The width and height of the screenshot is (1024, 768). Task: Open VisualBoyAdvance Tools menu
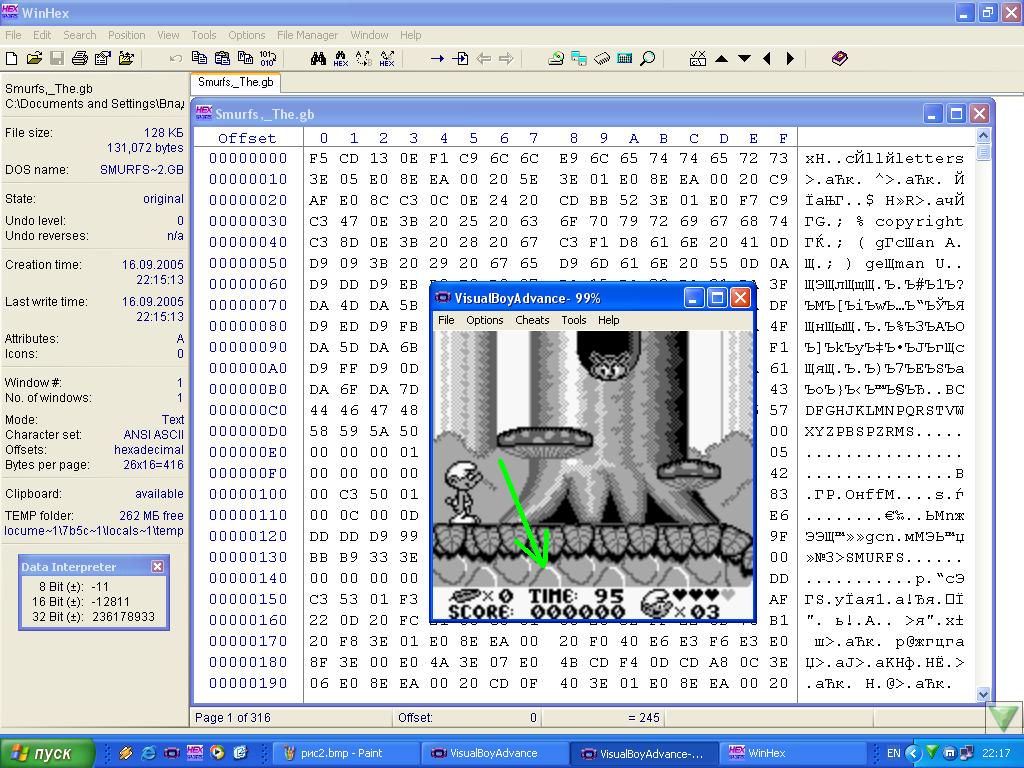point(573,320)
